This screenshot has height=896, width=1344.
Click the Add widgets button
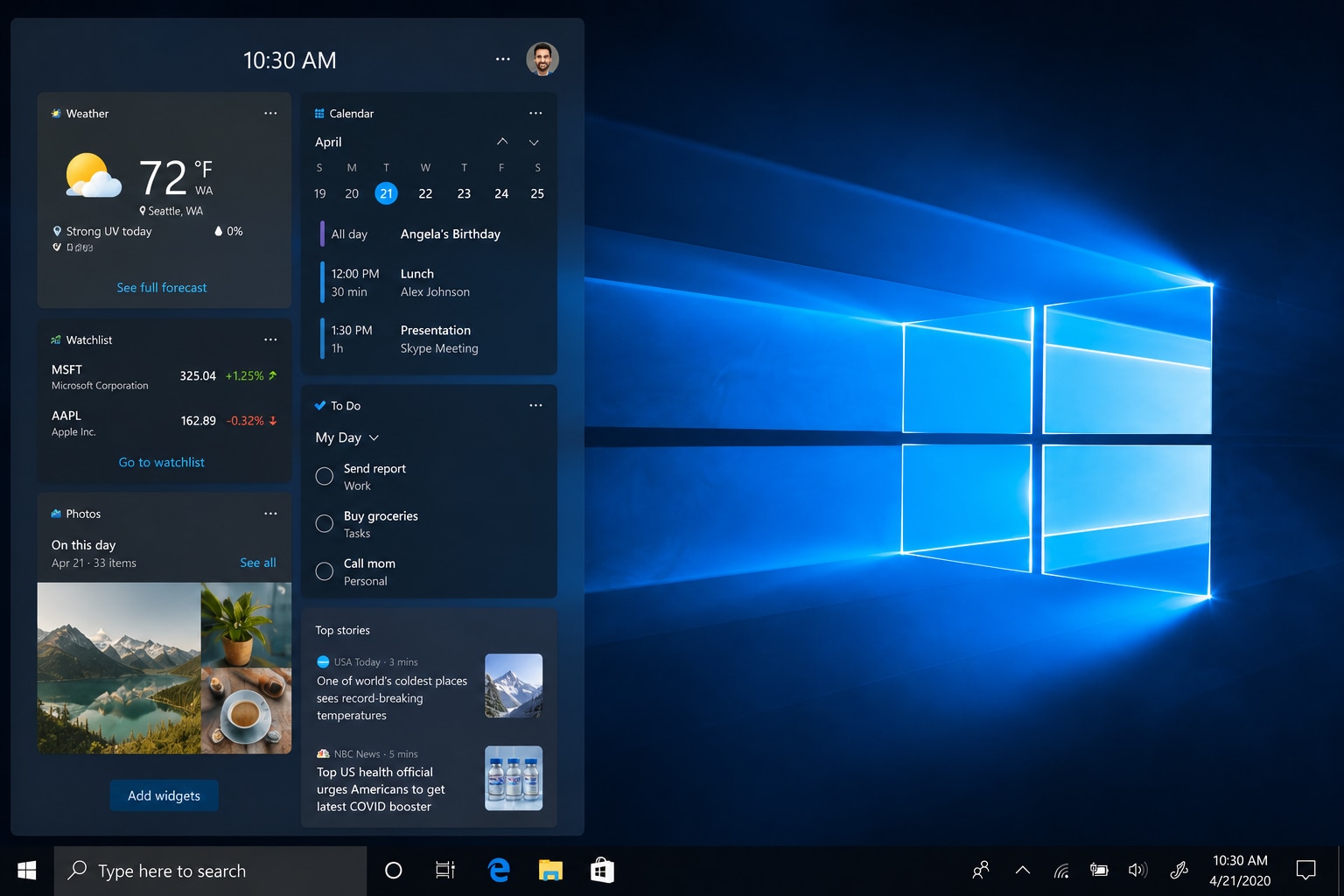164,795
